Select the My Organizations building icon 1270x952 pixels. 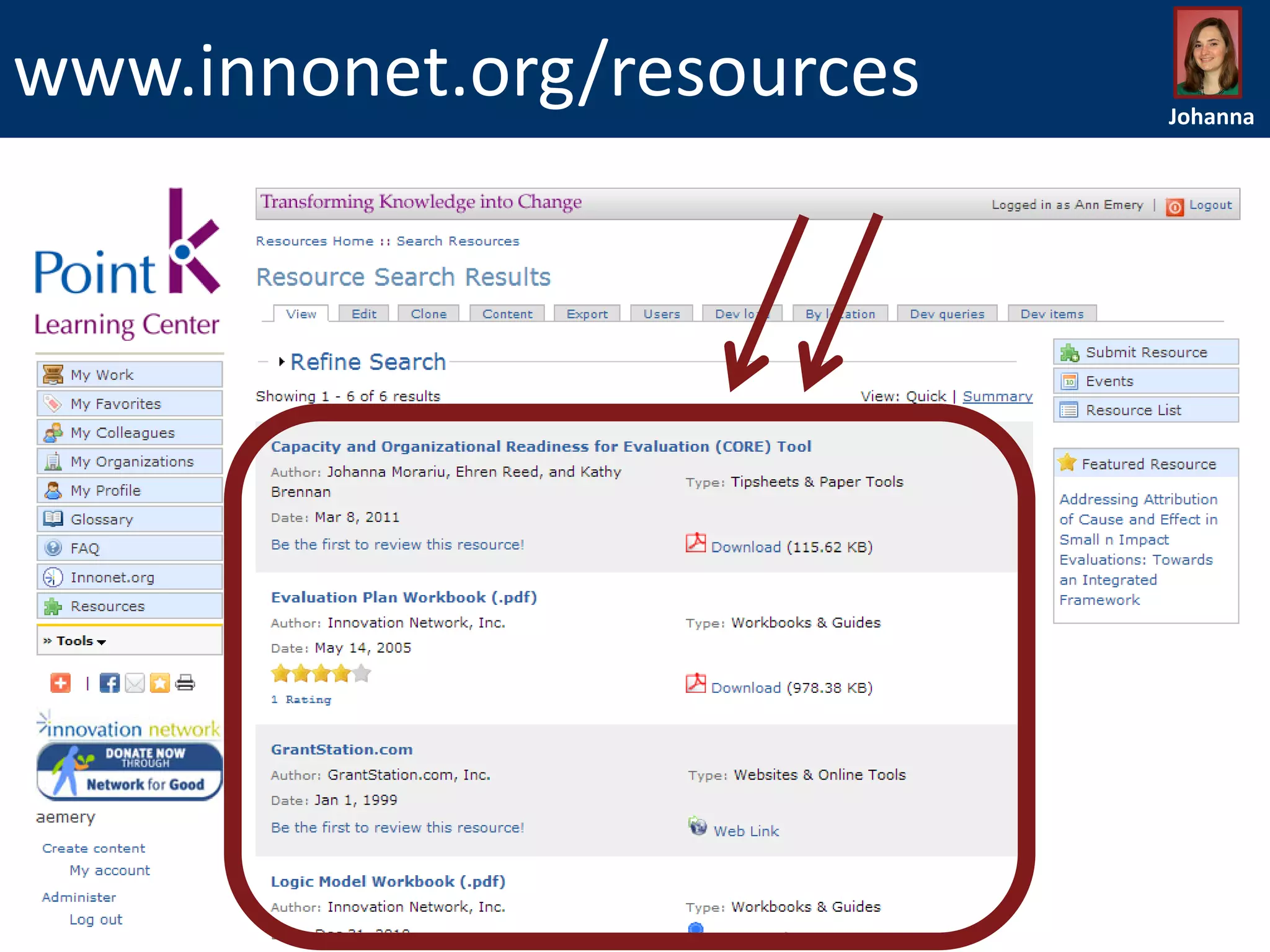click(x=53, y=462)
